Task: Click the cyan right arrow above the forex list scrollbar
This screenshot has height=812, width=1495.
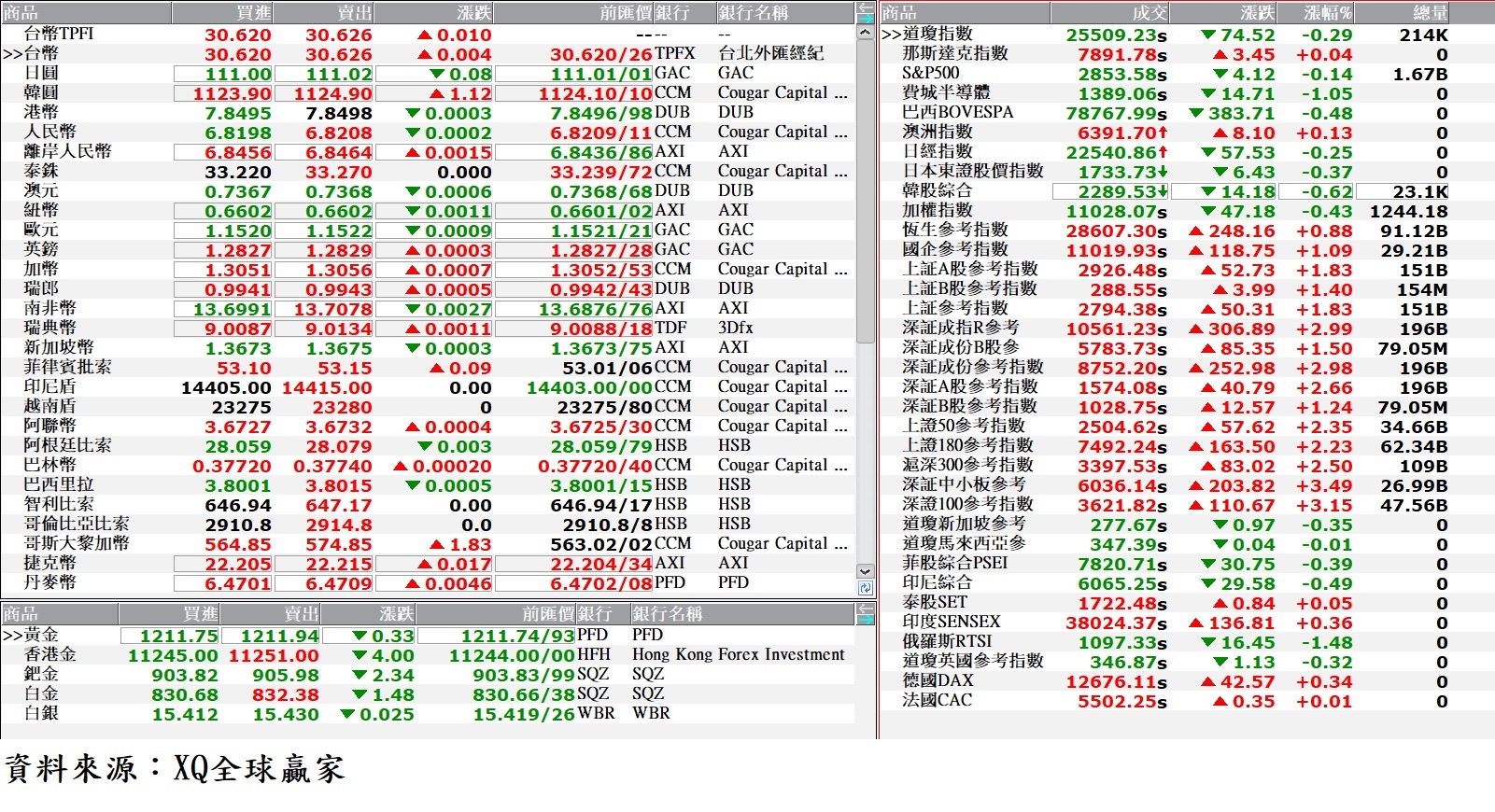Action: coord(866,18)
